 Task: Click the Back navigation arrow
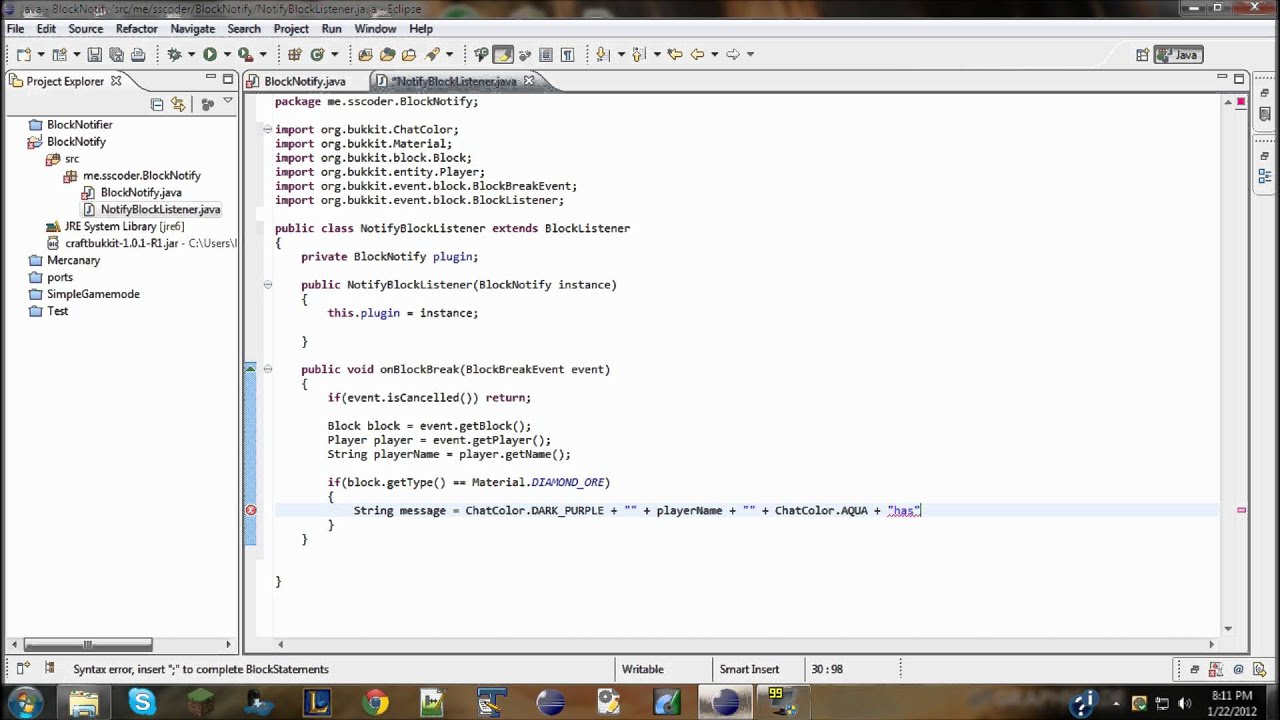[697, 55]
